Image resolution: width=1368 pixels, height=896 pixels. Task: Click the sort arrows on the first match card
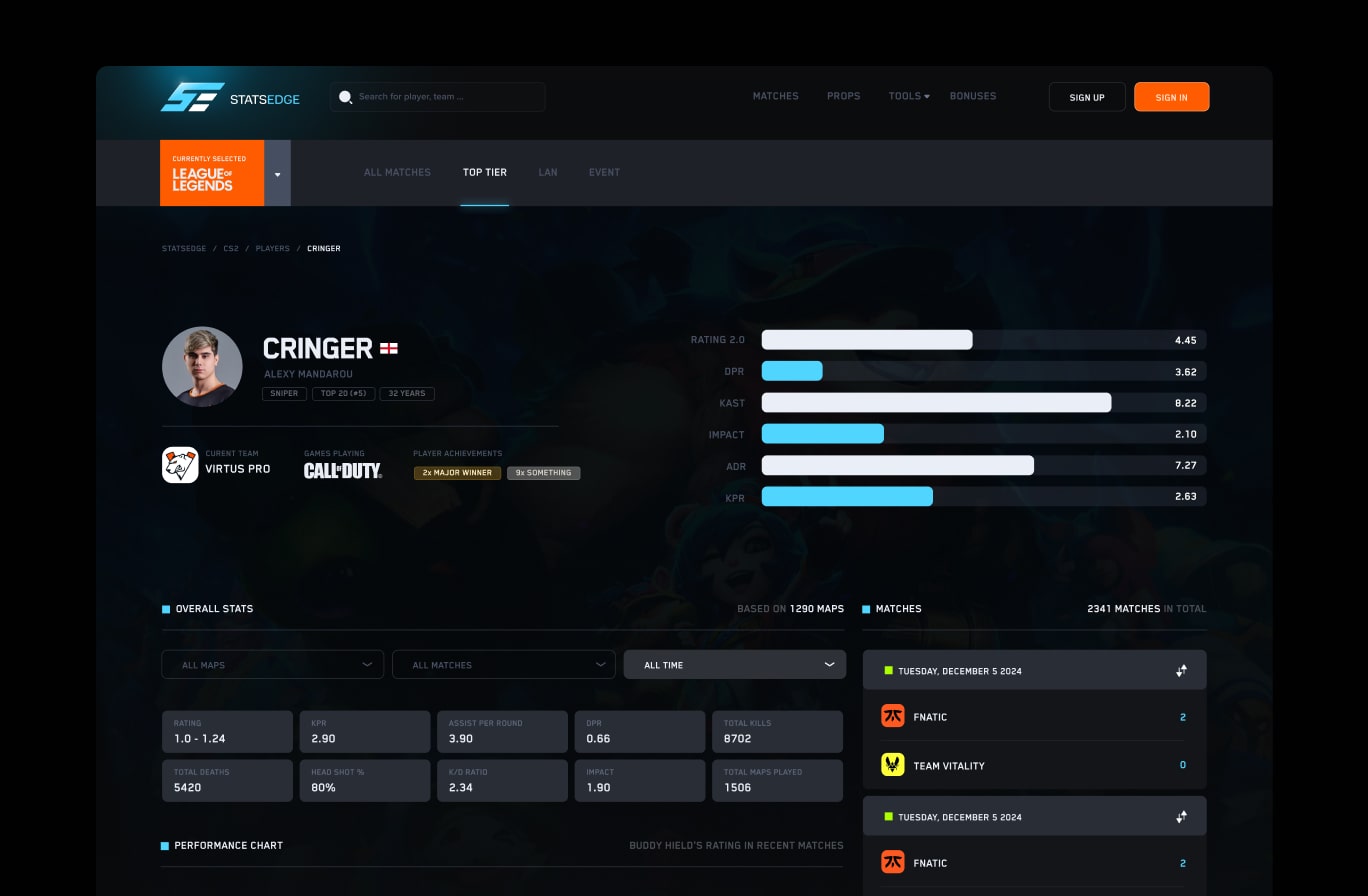[1181, 670]
